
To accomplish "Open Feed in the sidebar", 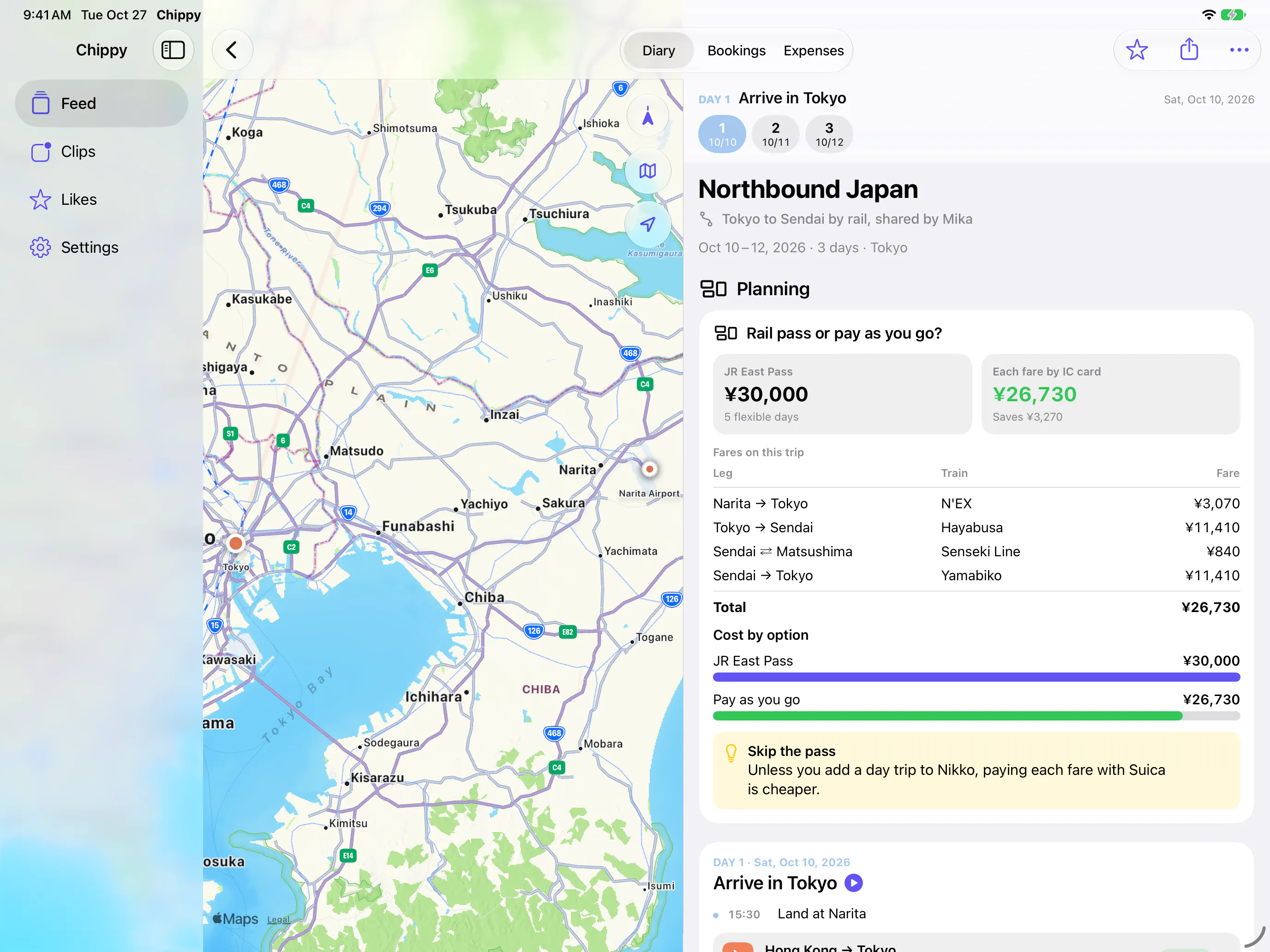I will tap(102, 103).
